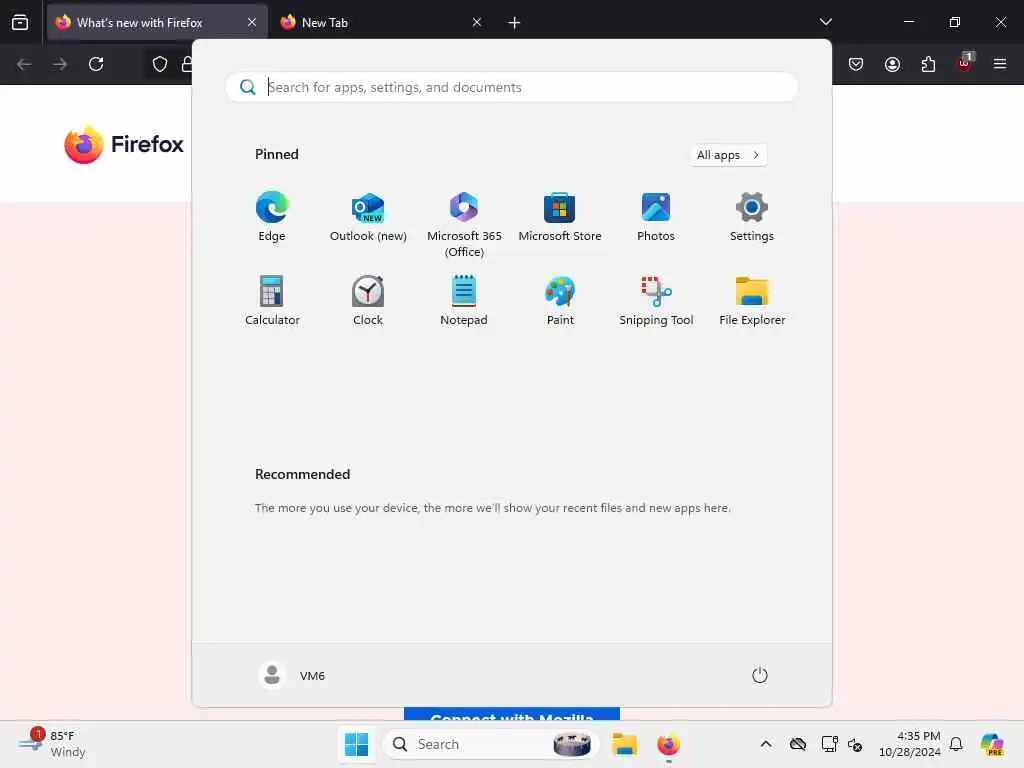
Task: Click the muted volume tray icon
Action: [855, 744]
